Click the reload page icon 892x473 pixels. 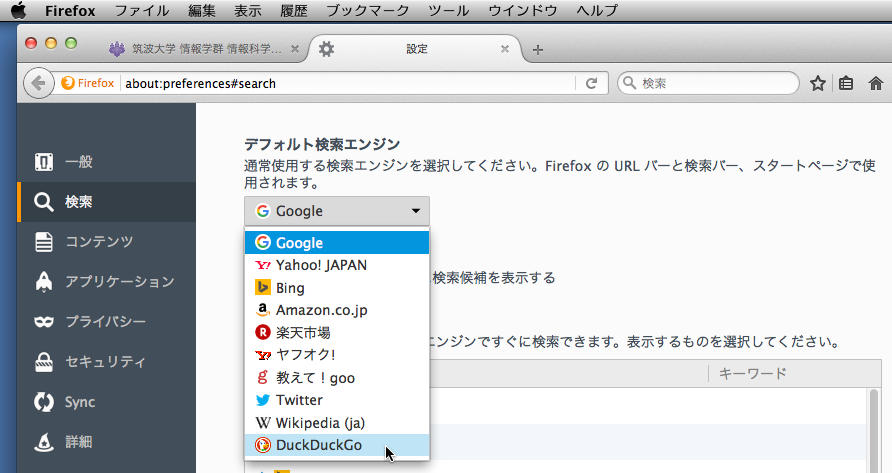click(592, 83)
